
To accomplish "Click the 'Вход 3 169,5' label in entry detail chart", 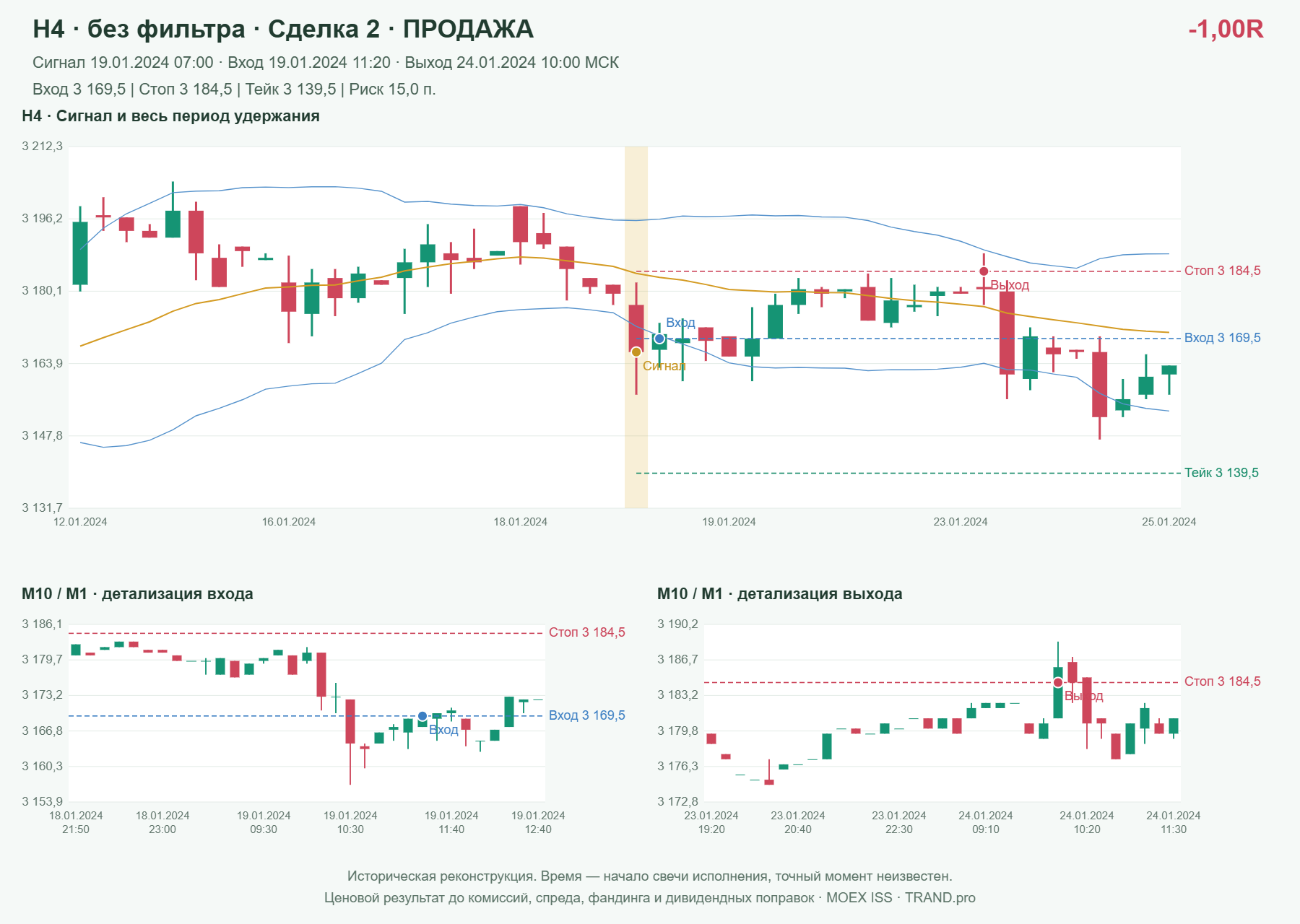I will 587,715.
